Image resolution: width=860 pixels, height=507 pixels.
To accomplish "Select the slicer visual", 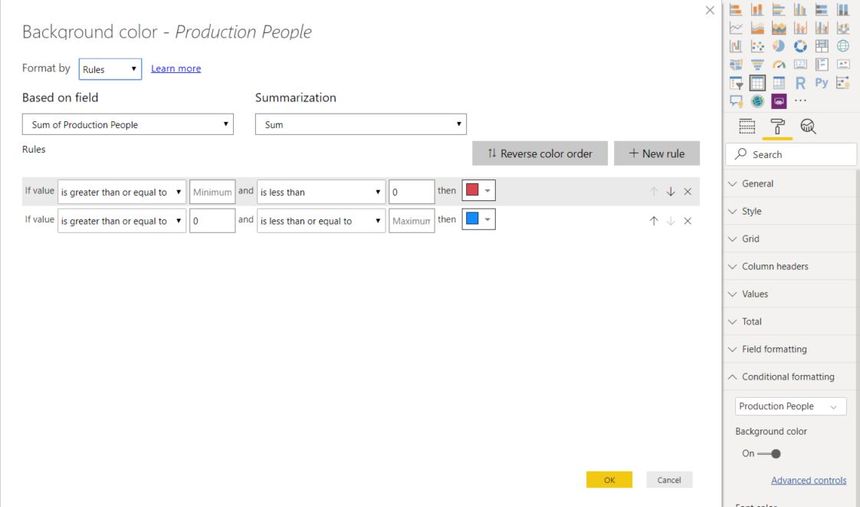I will 736,83.
